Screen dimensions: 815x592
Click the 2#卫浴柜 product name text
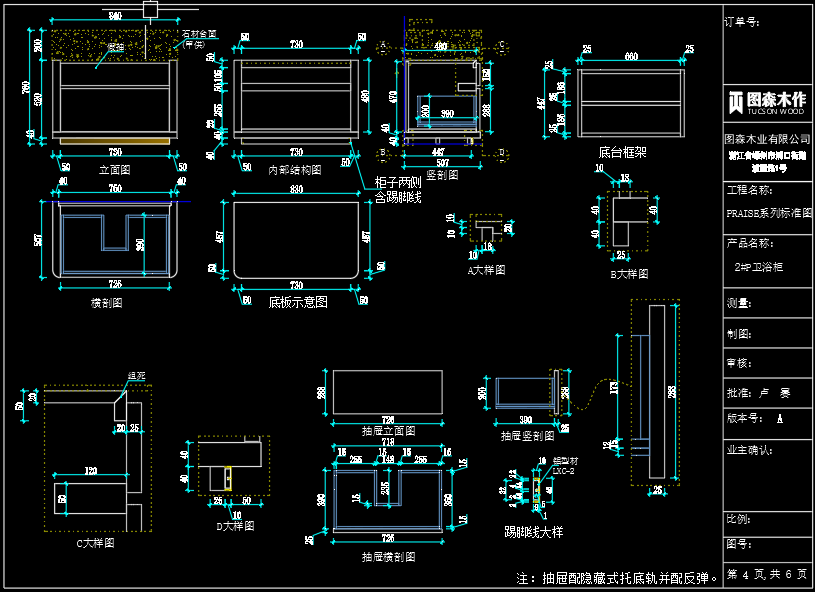759,267
